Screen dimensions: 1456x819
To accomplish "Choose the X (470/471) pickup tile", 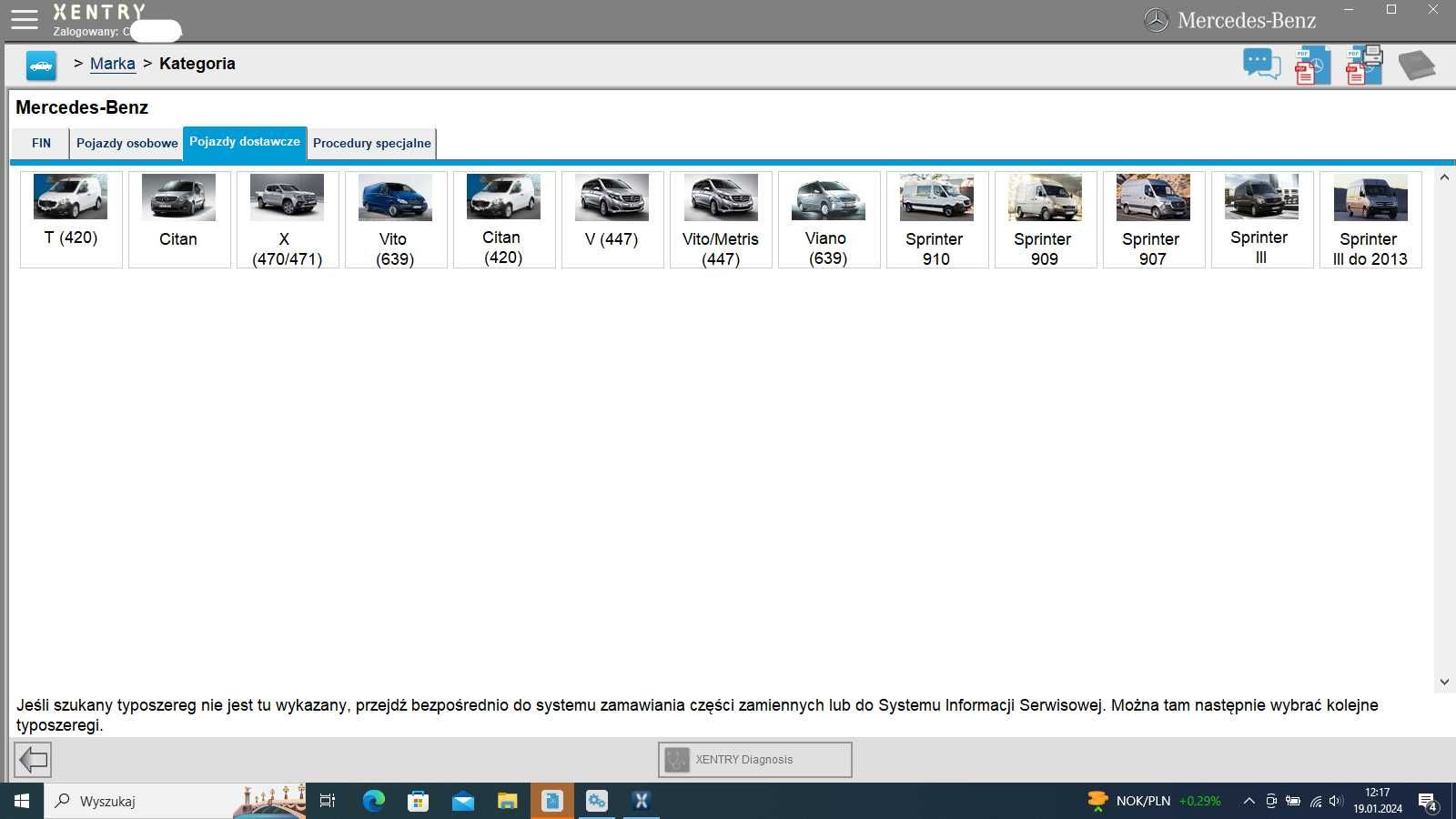I will pyautogui.click(x=288, y=219).
